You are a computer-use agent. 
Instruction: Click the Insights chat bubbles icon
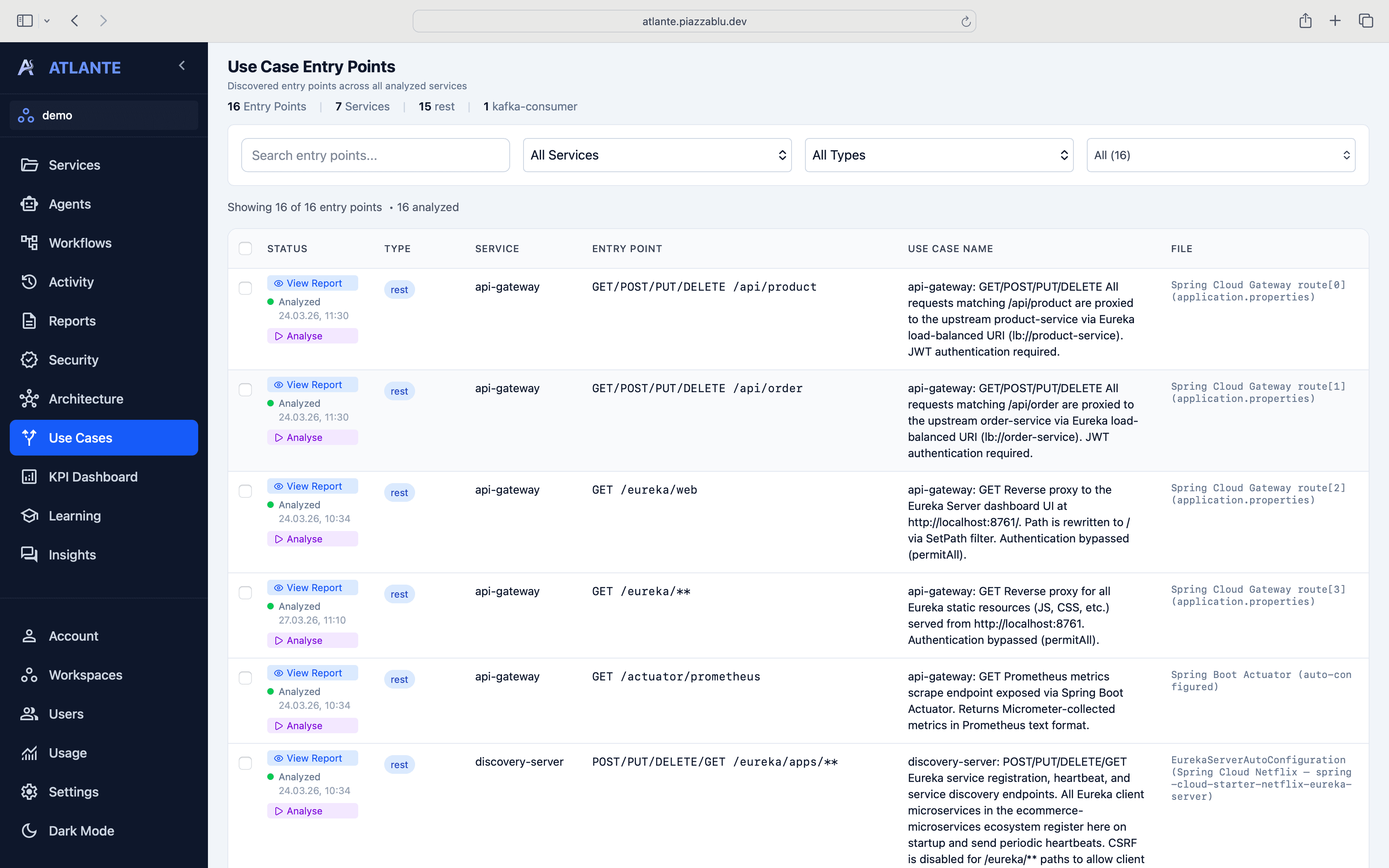tap(29, 555)
